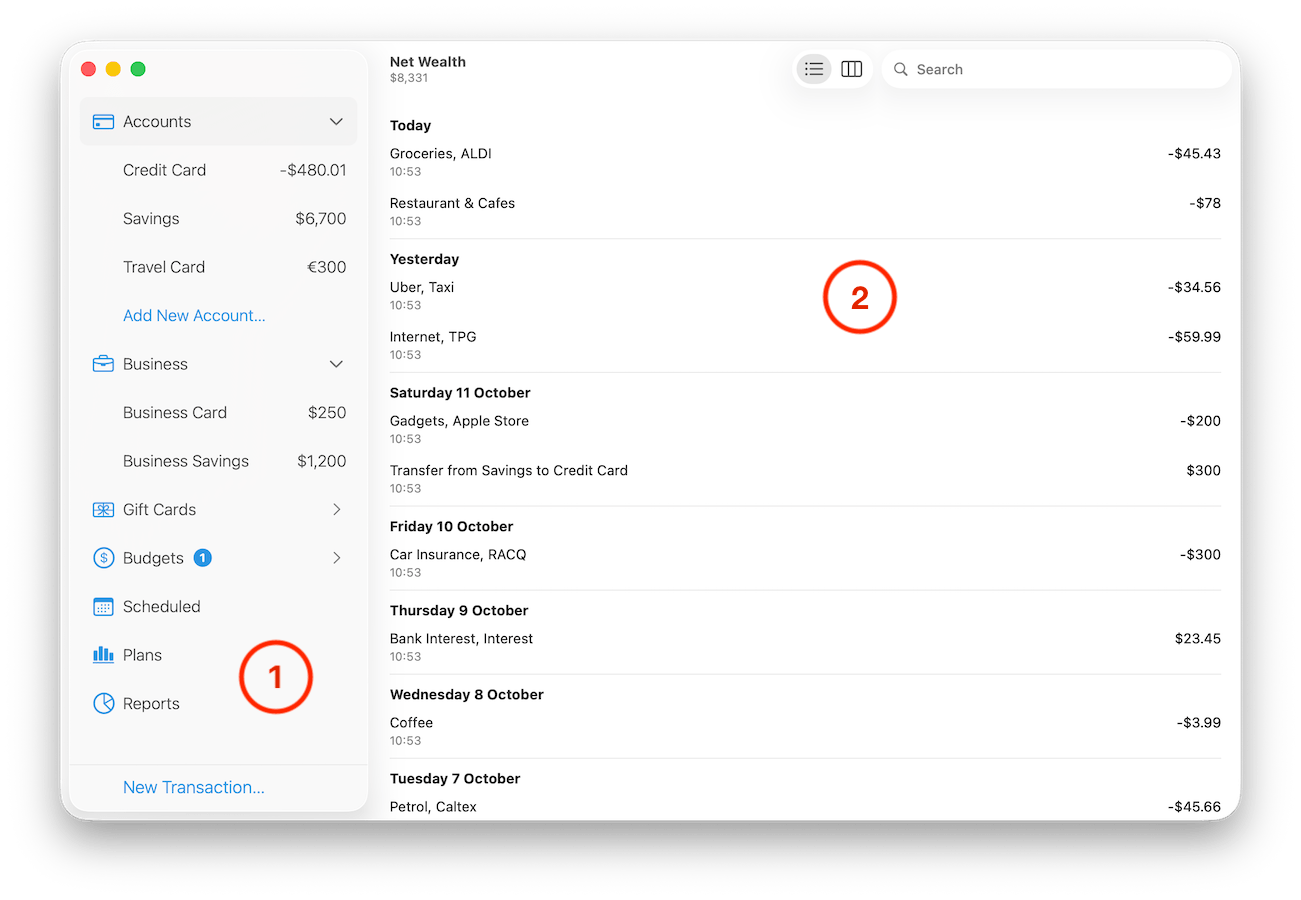Click the Budgets badge showing 1
This screenshot has height=900, width=1301.
tap(202, 558)
